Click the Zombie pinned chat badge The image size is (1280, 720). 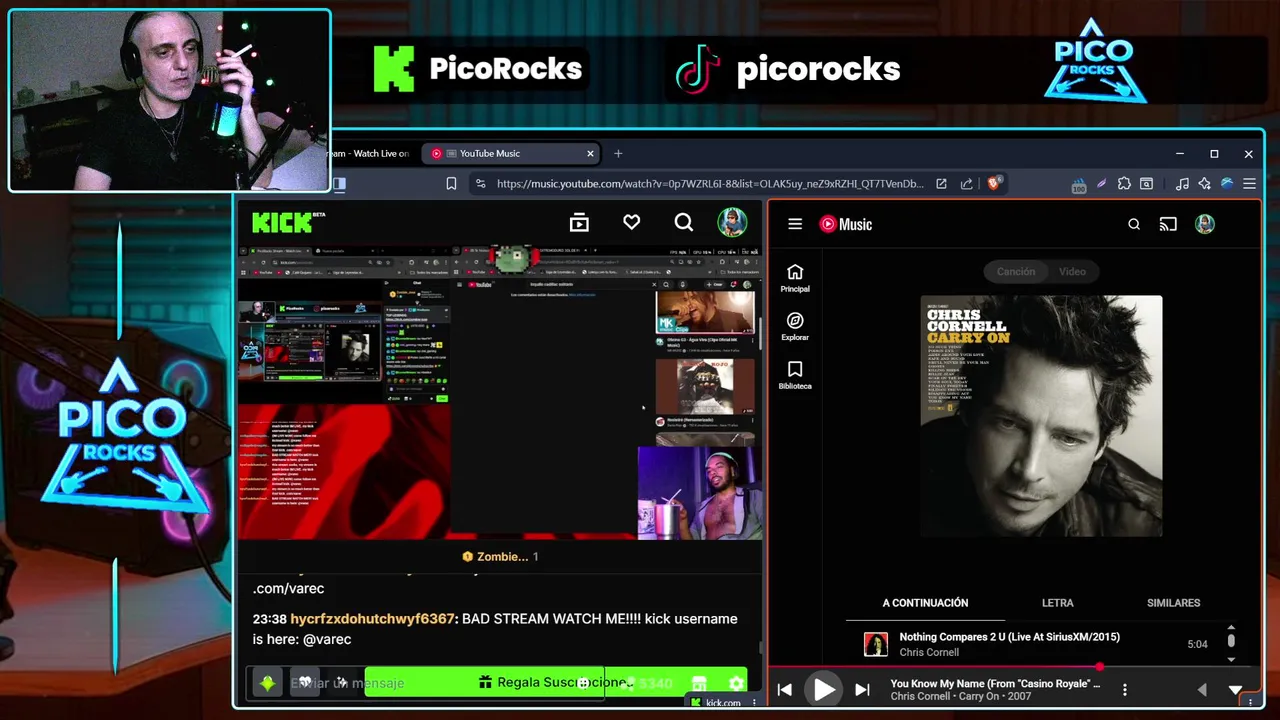[x=500, y=556]
